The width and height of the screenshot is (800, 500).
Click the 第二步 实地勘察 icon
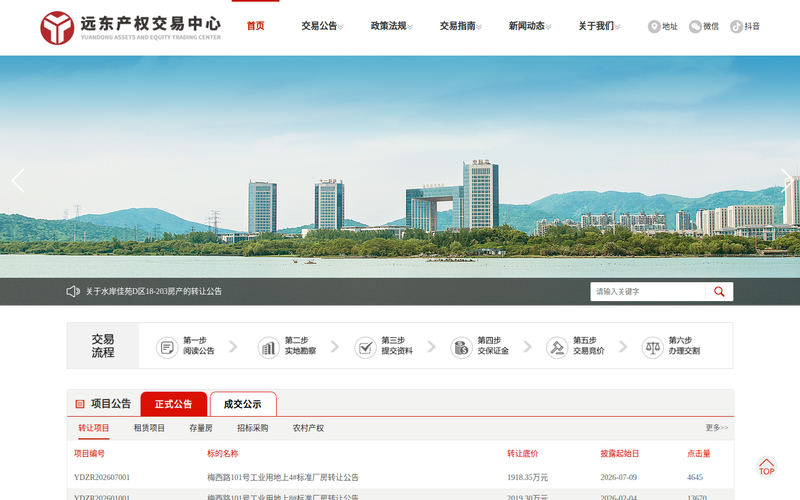pos(268,348)
